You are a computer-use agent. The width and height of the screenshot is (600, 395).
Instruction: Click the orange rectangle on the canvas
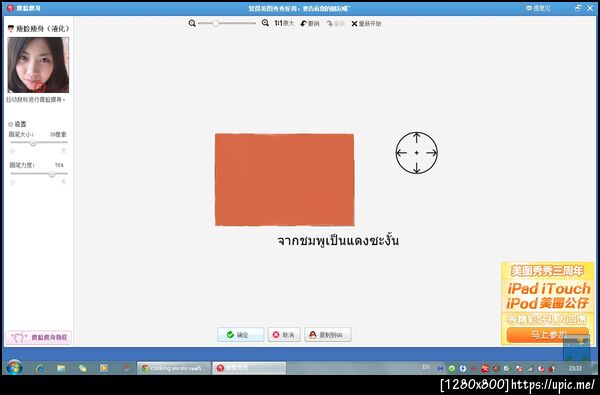point(284,180)
